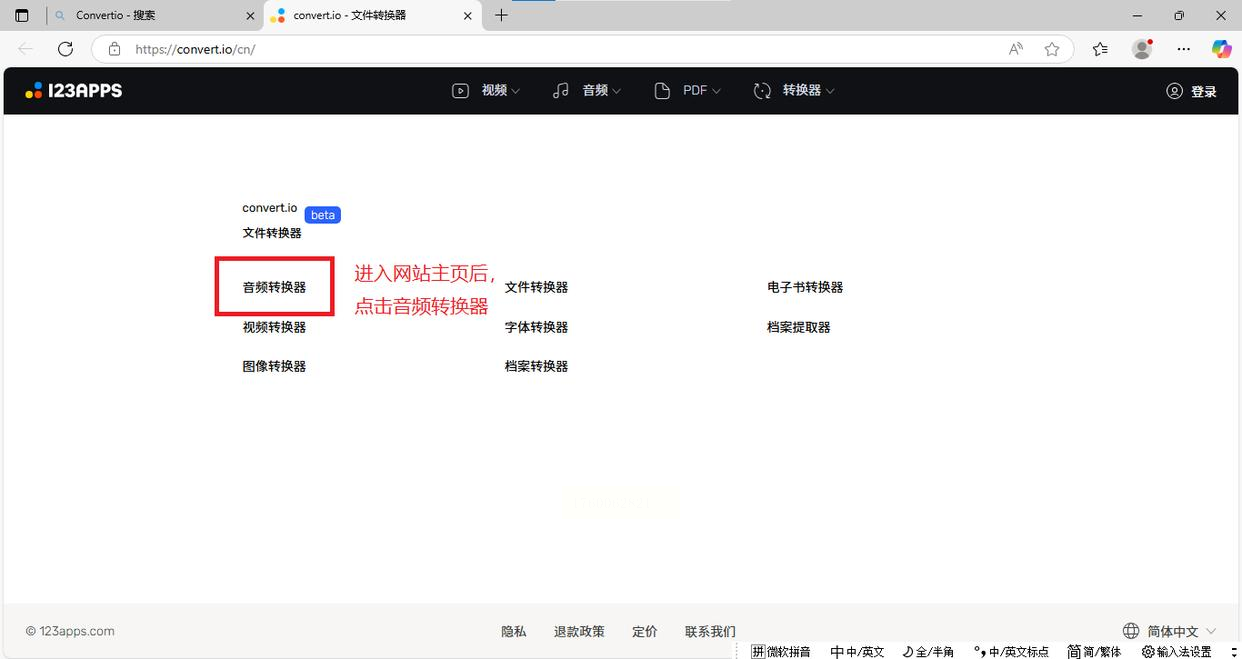Click the beta badge
This screenshot has width=1242, height=659.
[322, 215]
